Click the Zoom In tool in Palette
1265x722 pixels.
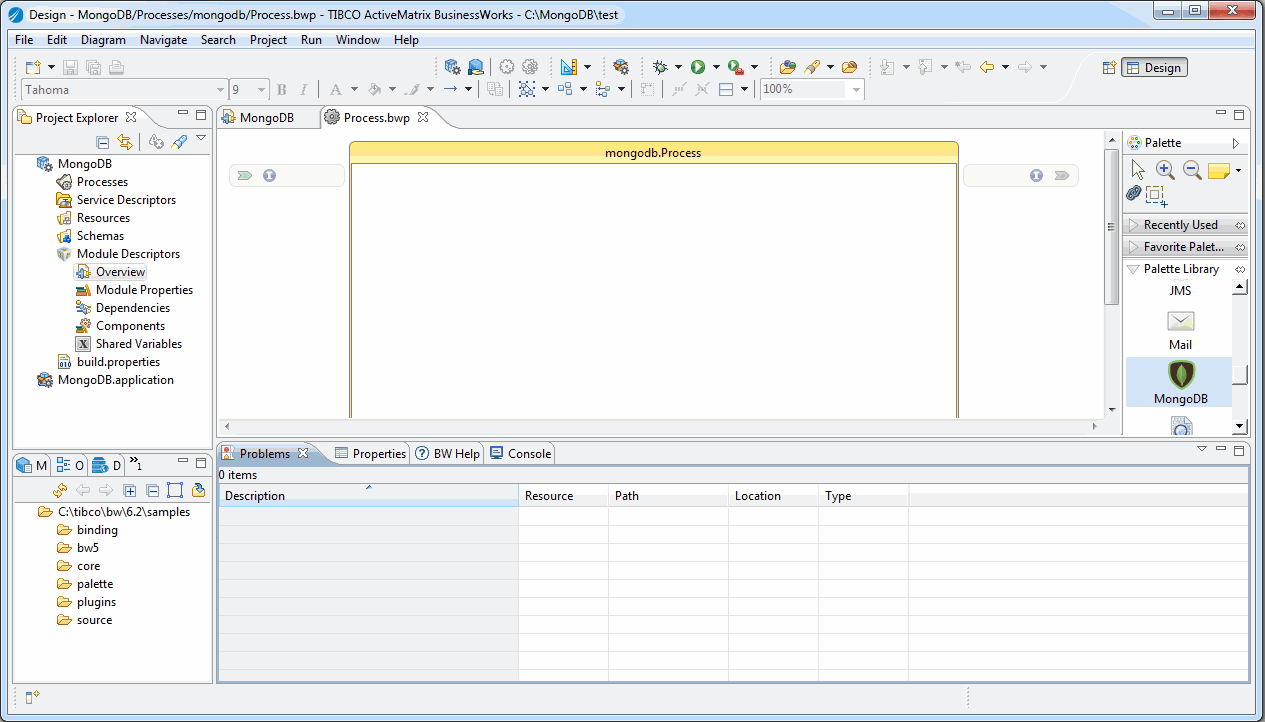click(x=1165, y=170)
